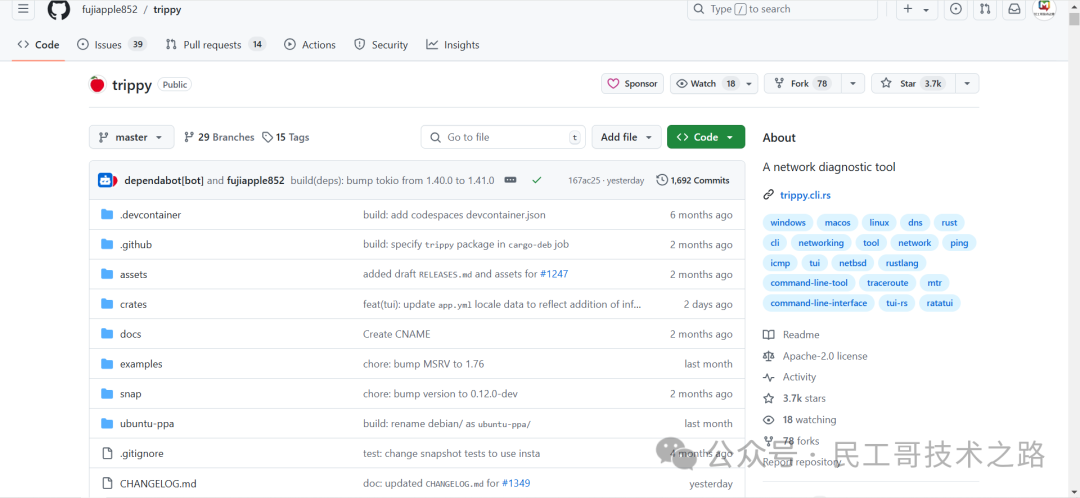
Task: Click the plus create-new icon
Action: 908,9
